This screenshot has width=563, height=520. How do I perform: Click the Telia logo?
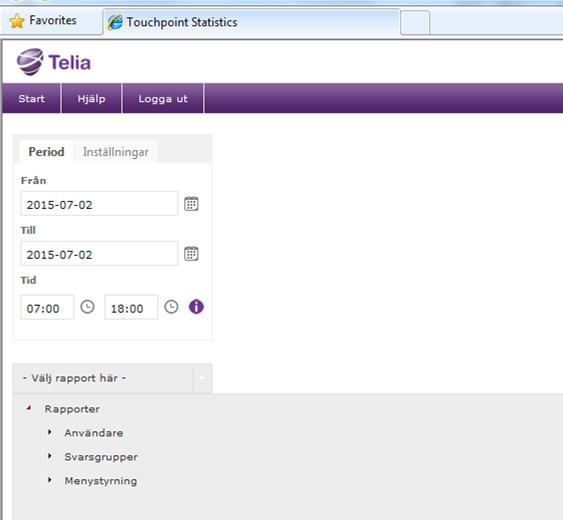point(54,62)
